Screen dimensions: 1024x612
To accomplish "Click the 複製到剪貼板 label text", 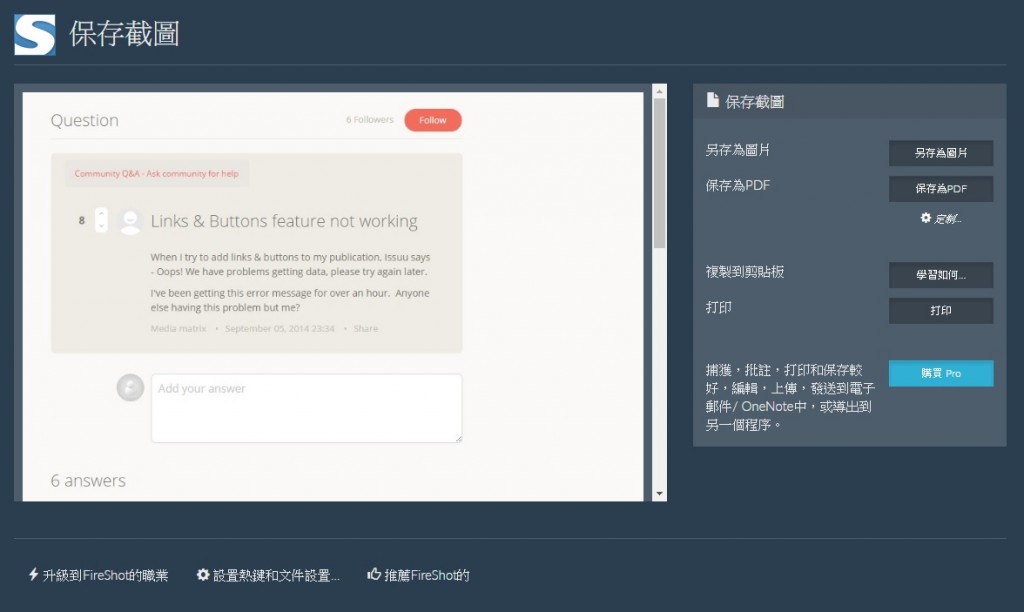I will (x=744, y=272).
